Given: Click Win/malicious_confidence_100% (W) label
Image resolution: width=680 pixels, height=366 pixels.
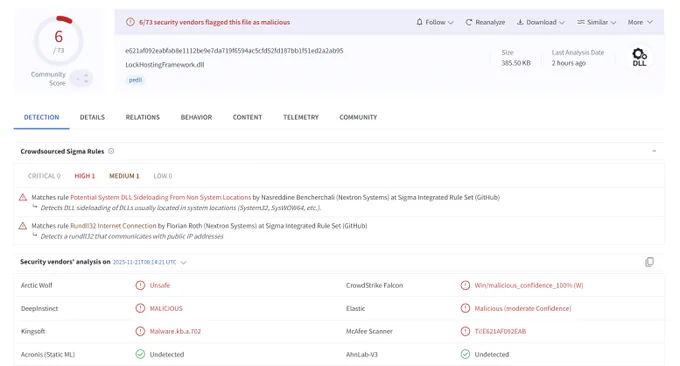Looking at the screenshot, I should point(529,285).
